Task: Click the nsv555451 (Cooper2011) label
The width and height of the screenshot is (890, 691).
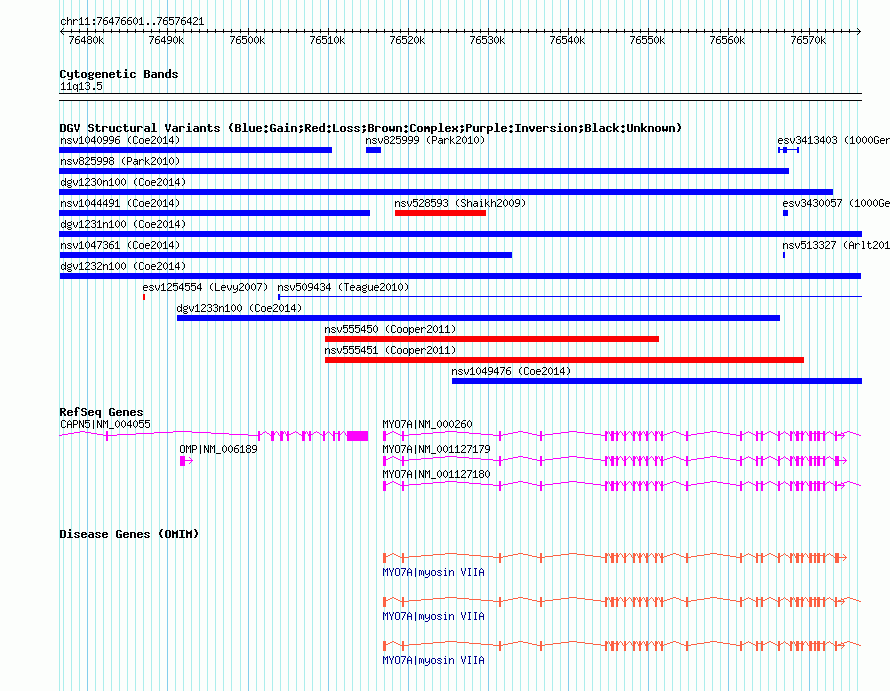Action: coord(390,350)
